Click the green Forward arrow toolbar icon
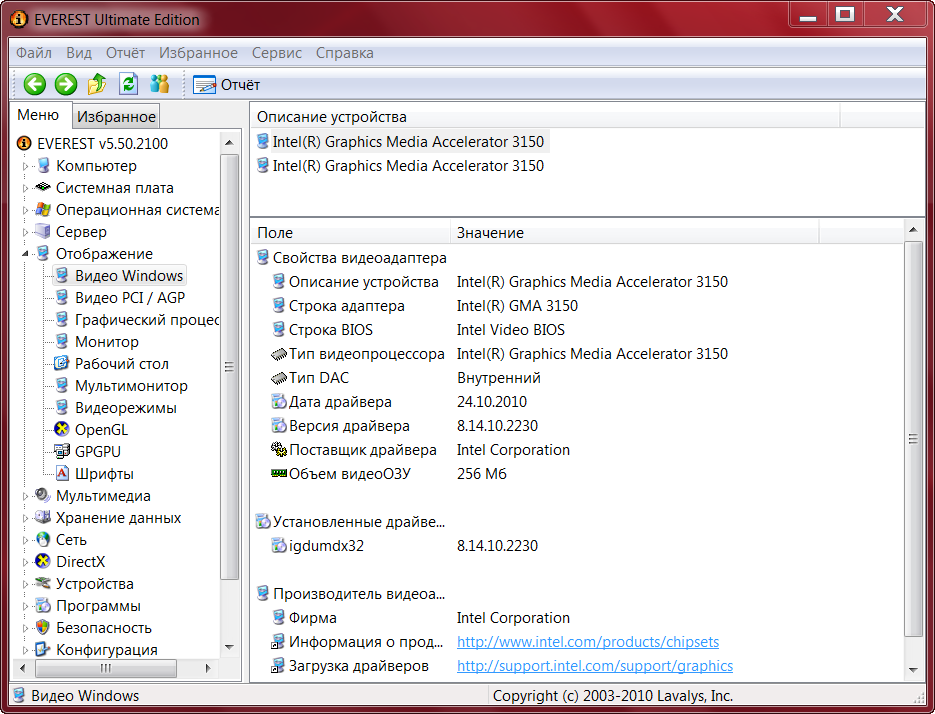Image resolution: width=935 pixels, height=714 pixels. [x=66, y=85]
